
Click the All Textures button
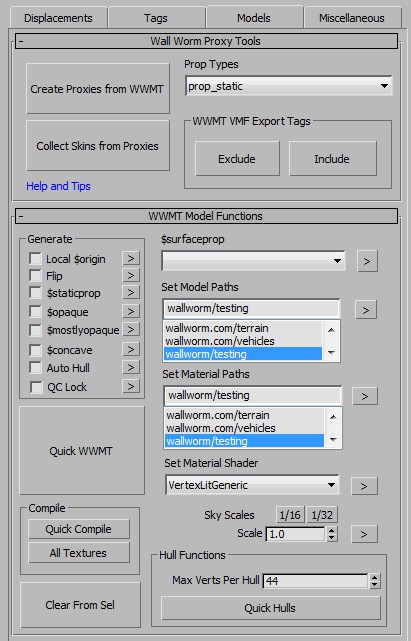[x=79, y=553]
